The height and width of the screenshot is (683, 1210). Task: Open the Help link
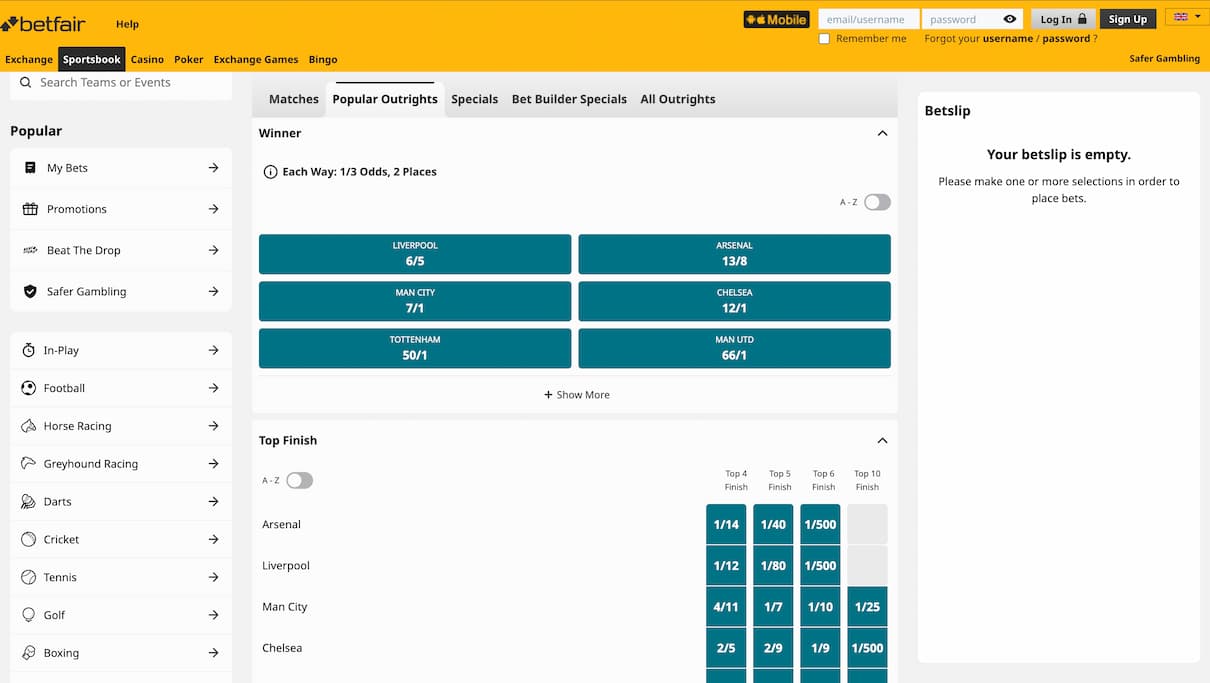coord(127,24)
